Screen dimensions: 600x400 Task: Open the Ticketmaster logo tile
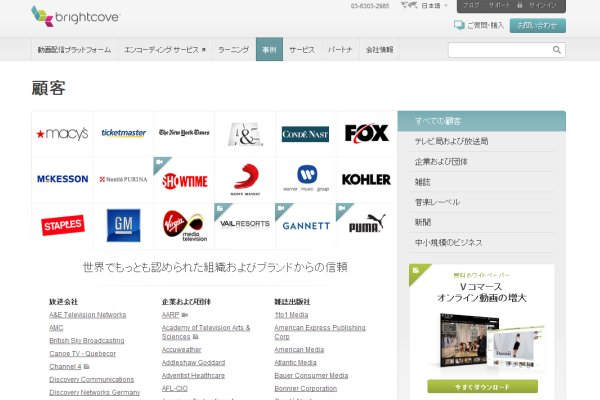pyautogui.click(x=123, y=134)
